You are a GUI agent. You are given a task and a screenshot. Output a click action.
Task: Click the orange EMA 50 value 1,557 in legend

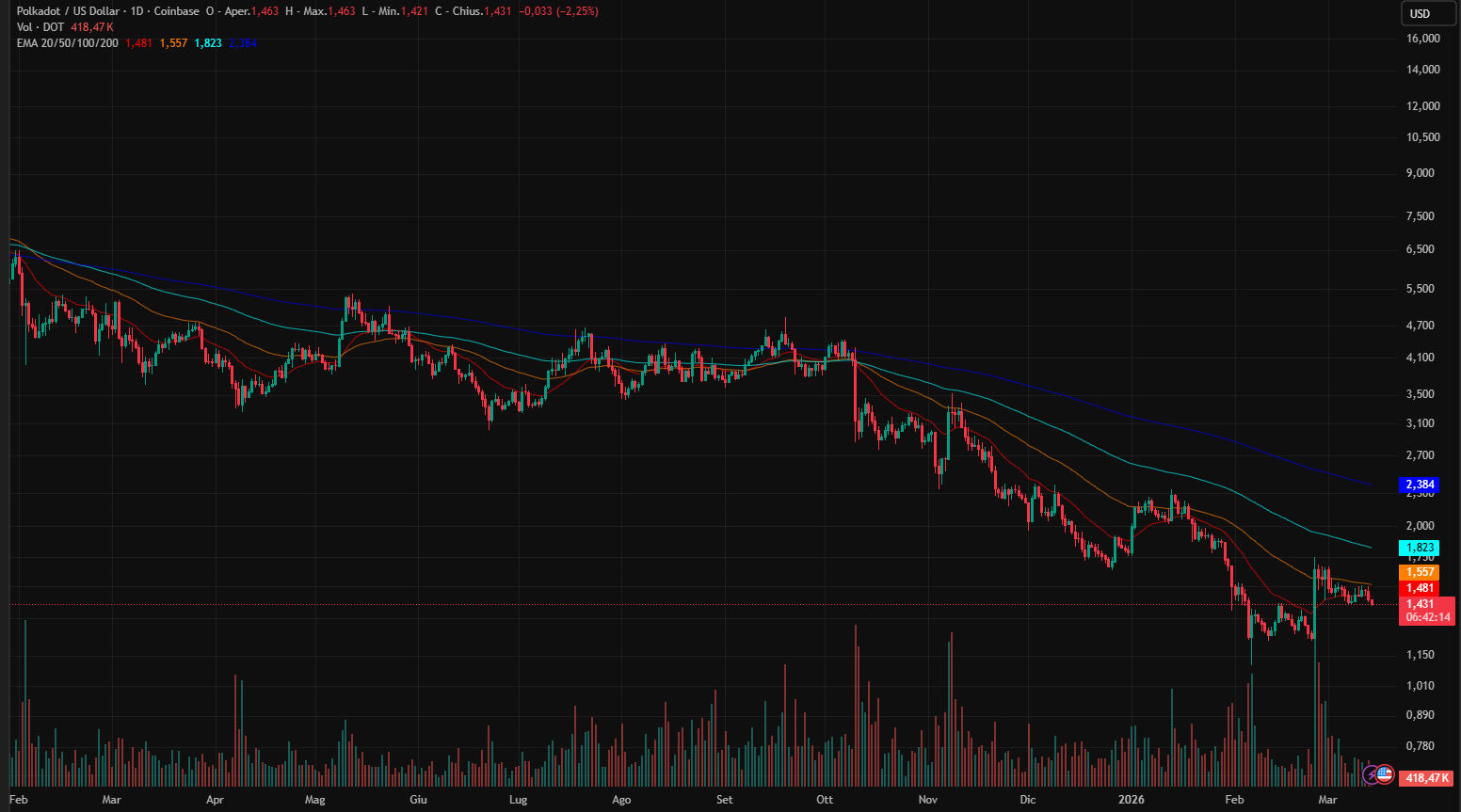tap(173, 43)
